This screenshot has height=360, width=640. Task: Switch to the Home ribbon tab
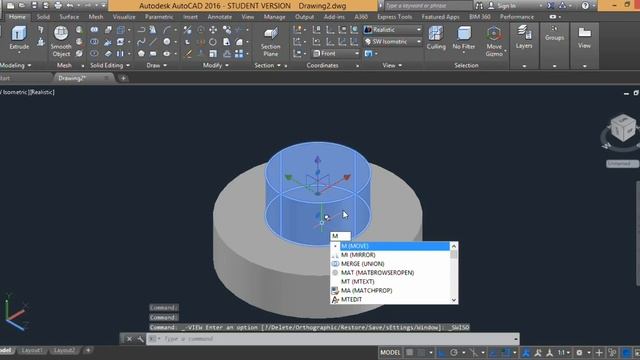[x=17, y=17]
